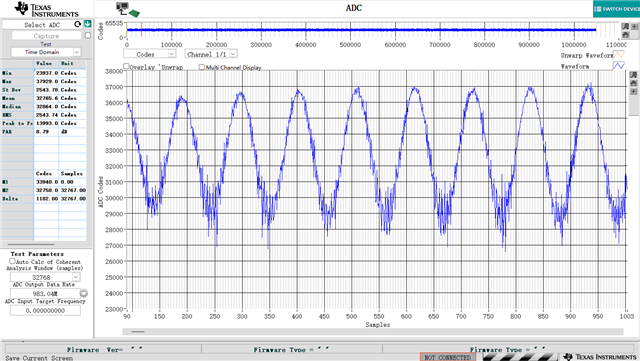Open the hardware connection icon near the title
640x361 pixels.
128,10
